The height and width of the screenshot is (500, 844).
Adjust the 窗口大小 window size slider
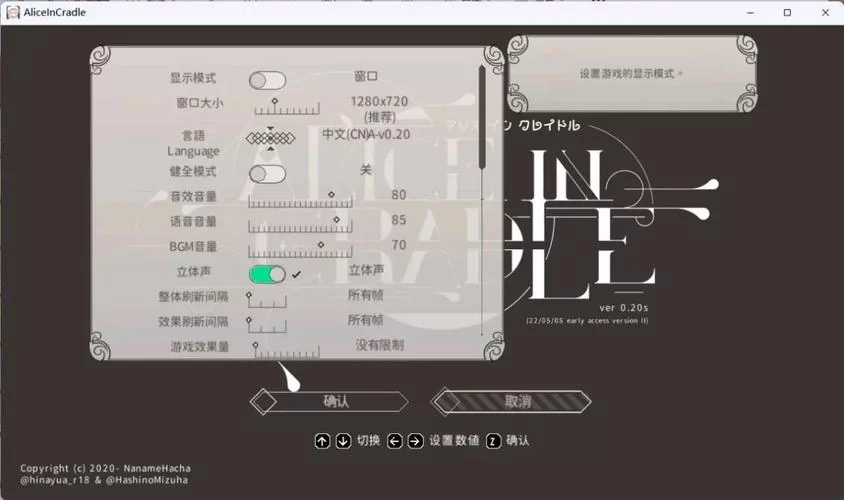[287, 107]
